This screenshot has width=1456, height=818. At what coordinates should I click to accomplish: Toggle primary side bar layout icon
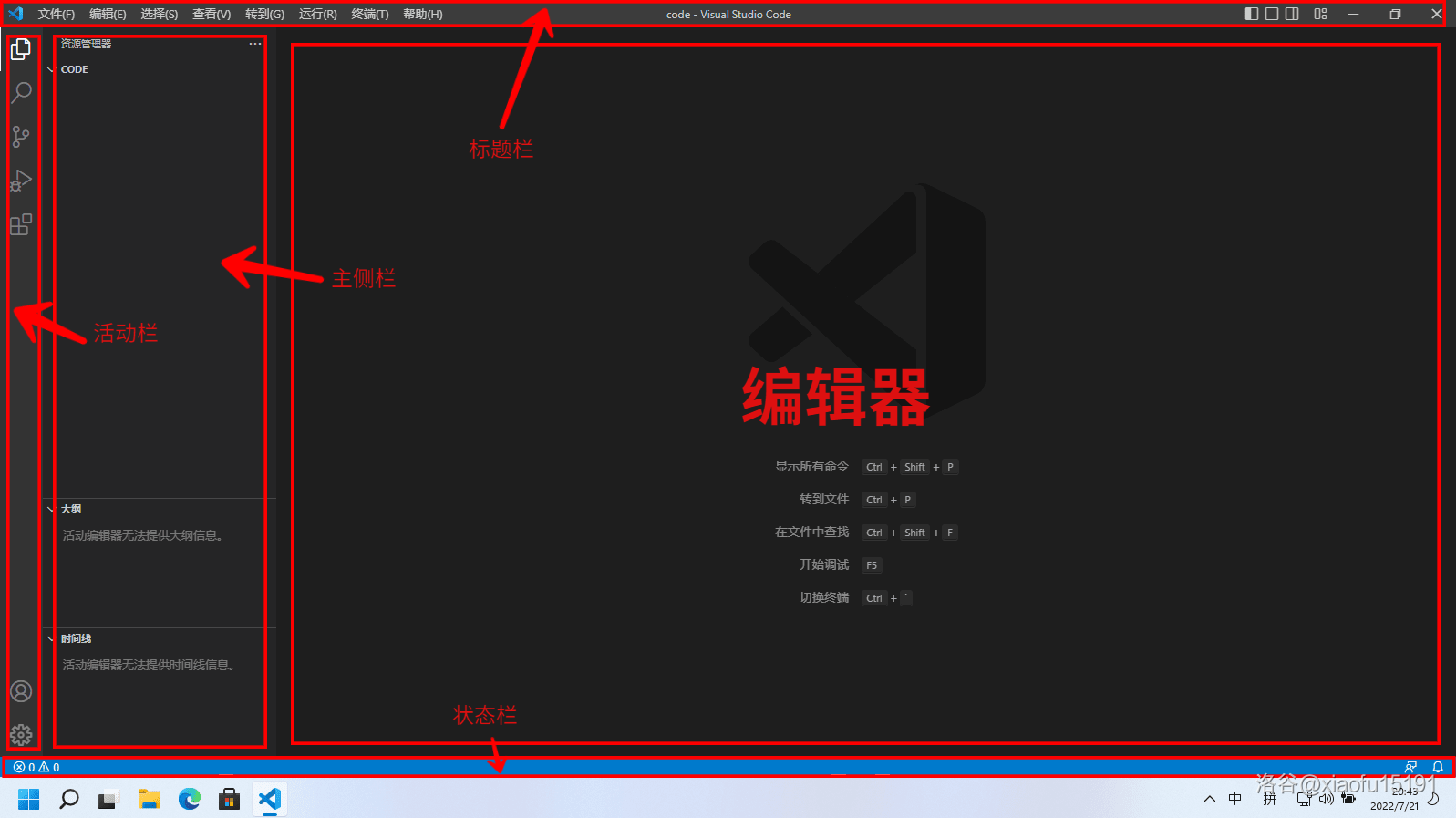pos(1252,14)
